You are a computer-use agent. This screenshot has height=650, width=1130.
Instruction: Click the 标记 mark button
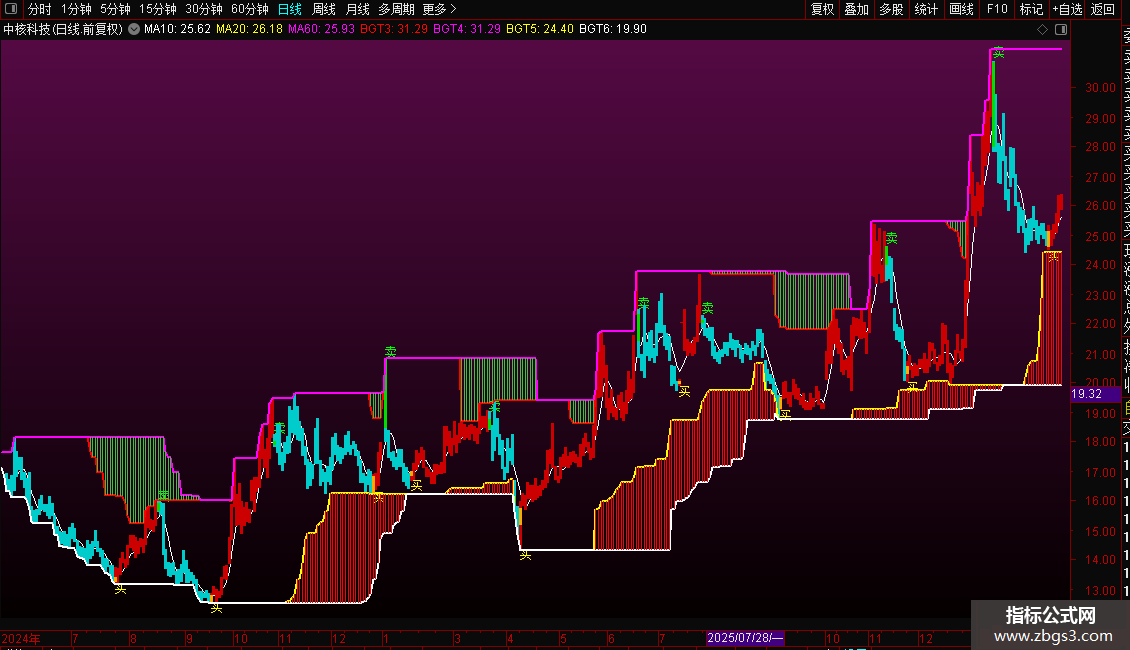pyautogui.click(x=1031, y=9)
